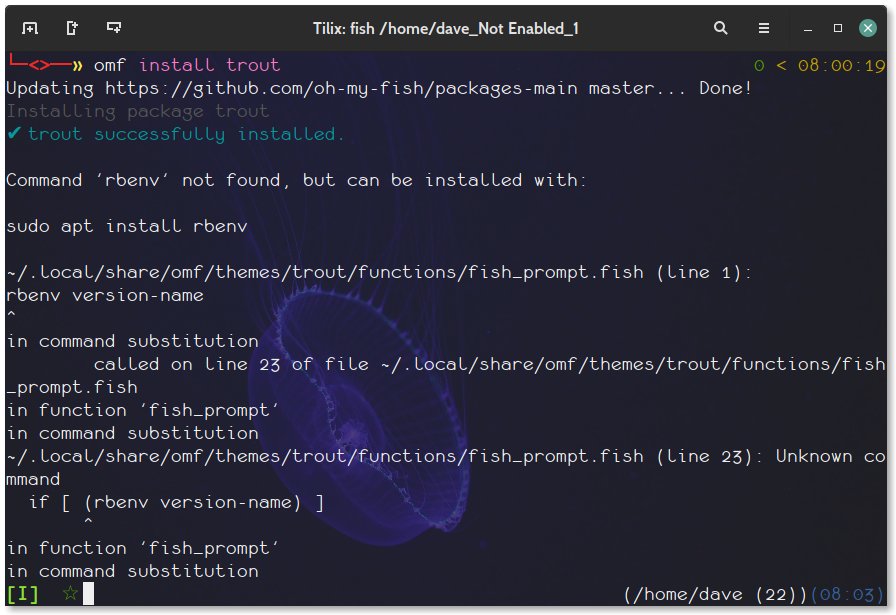Open the Tilix hamburger menu
Viewport: 896px width, 615px height.
point(763,28)
